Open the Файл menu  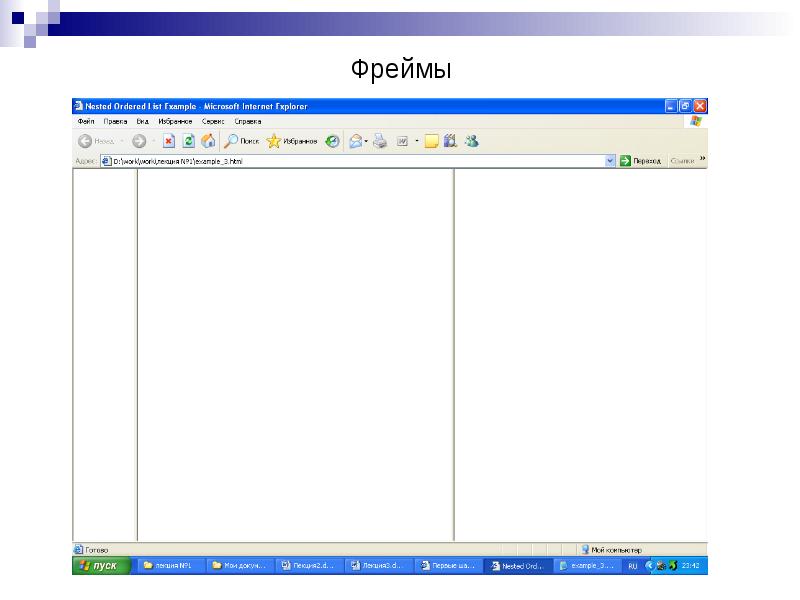coord(85,120)
